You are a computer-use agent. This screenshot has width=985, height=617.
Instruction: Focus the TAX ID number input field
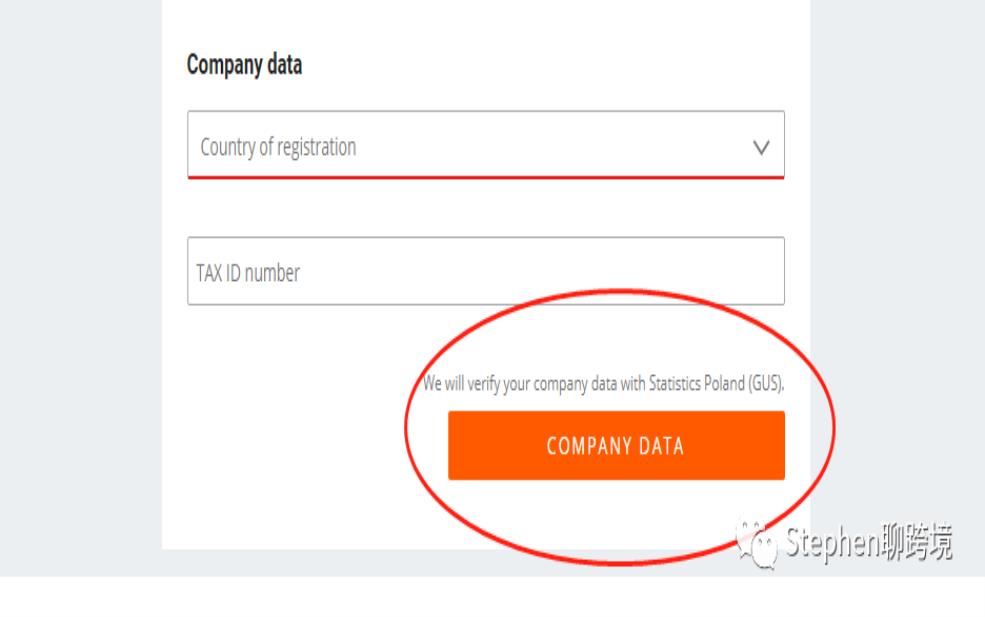coord(486,271)
